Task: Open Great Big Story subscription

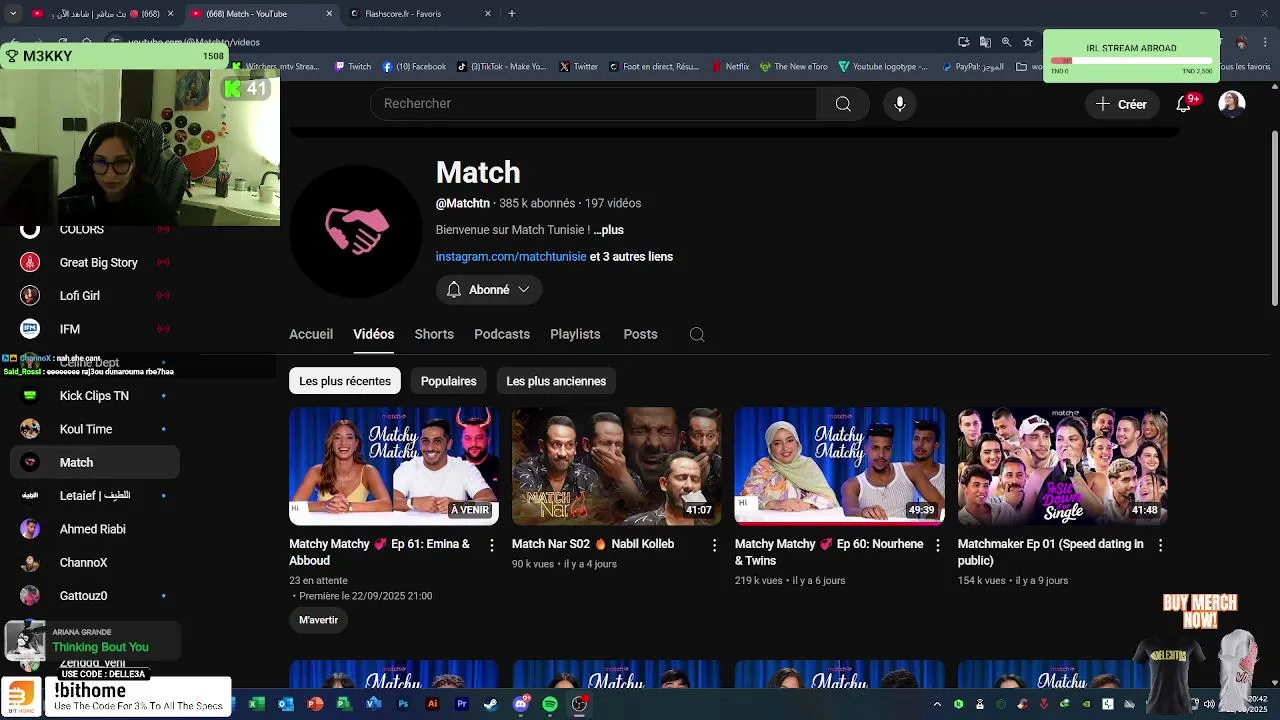Action: click(x=95, y=263)
